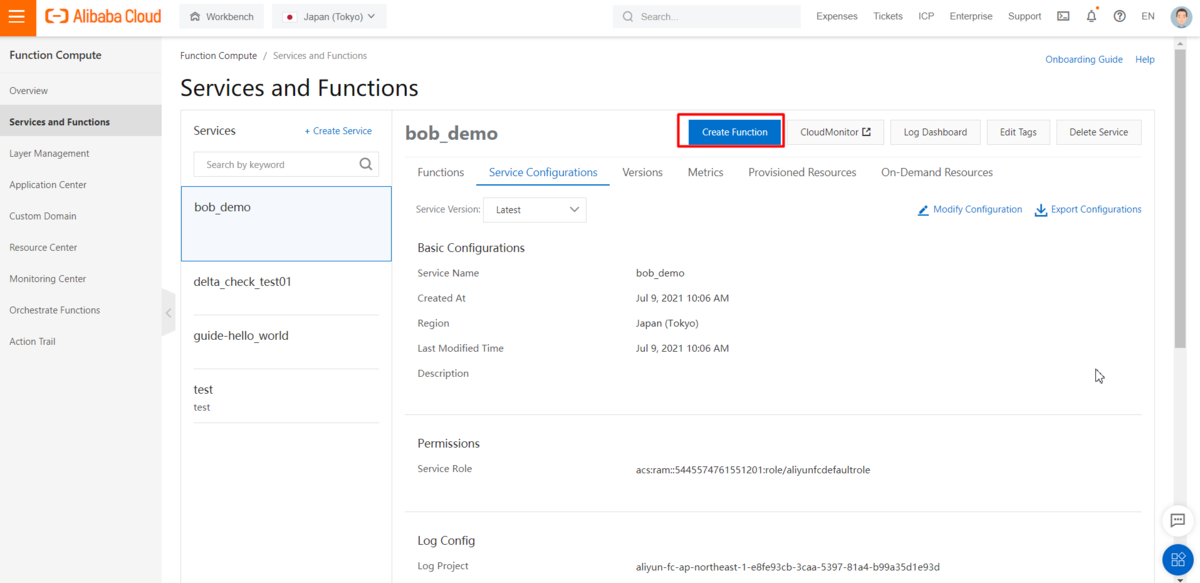The height and width of the screenshot is (583, 1200).
Task: Select the Service Configurations tab
Action: pos(543,172)
